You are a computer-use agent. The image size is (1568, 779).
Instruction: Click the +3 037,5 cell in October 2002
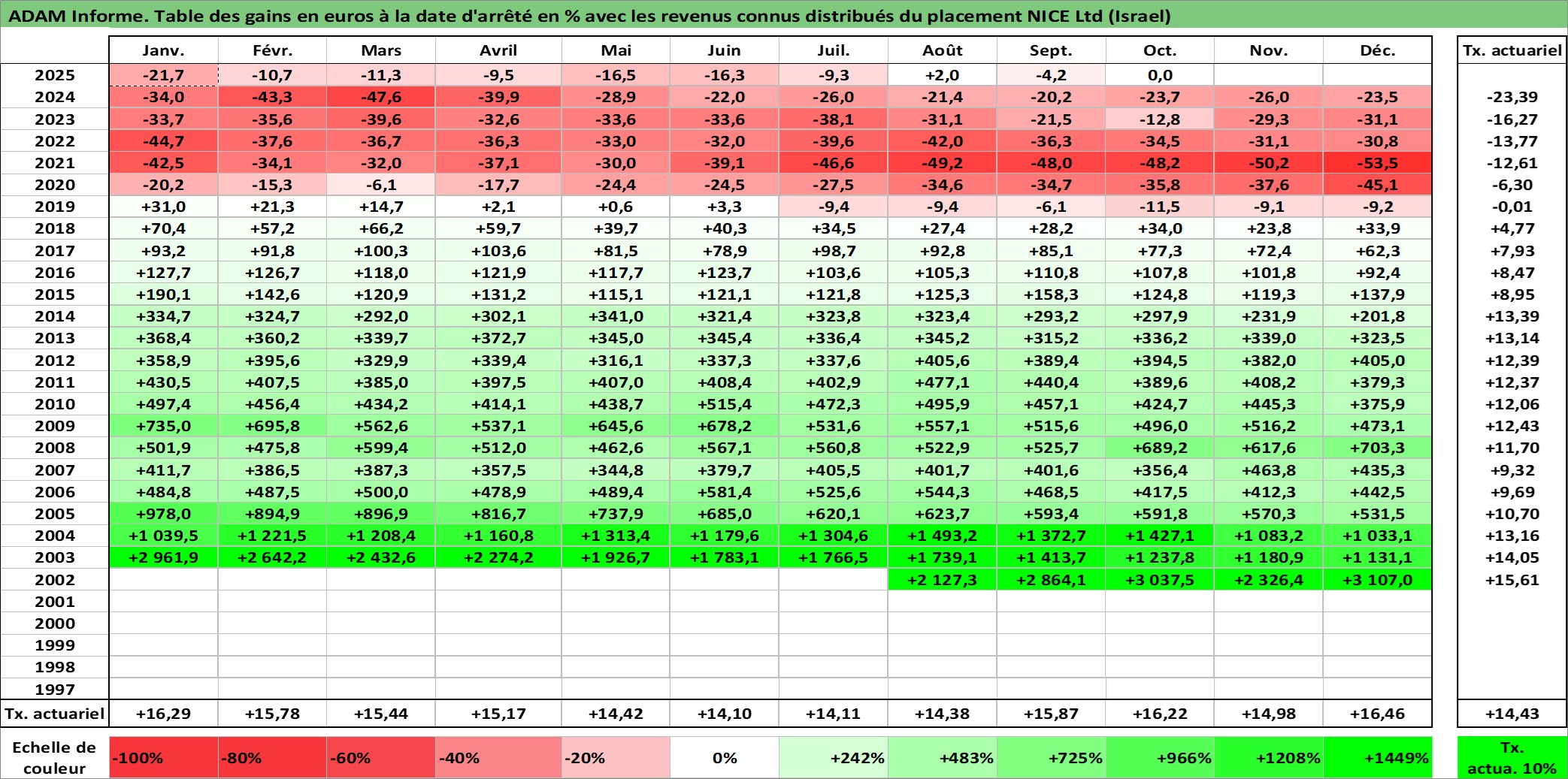[x=1160, y=580]
